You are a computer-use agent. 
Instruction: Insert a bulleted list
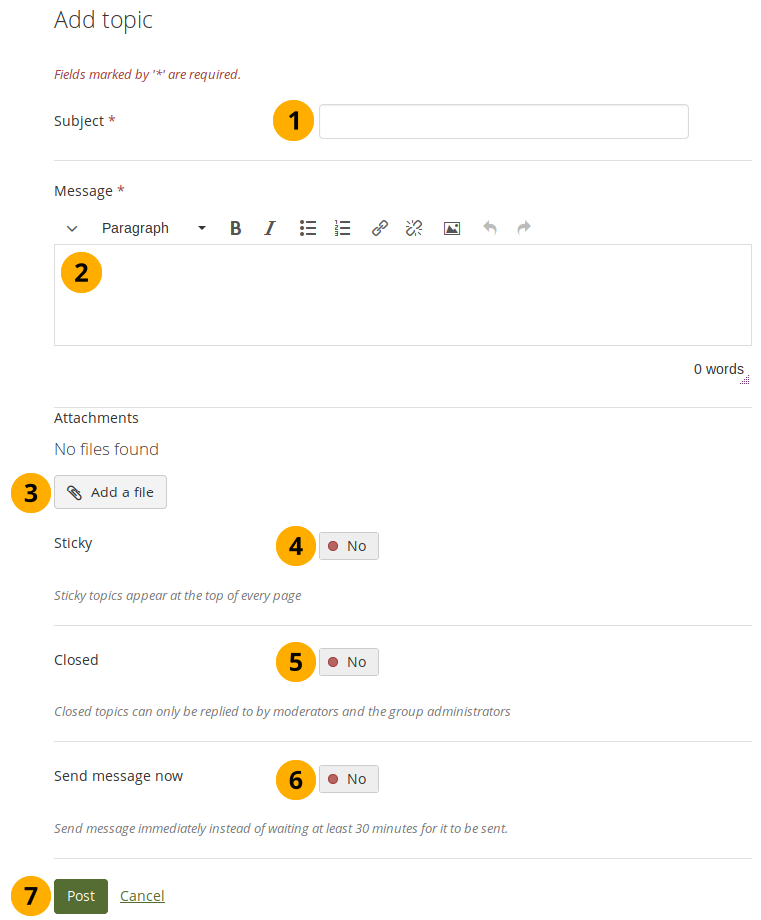tap(308, 228)
